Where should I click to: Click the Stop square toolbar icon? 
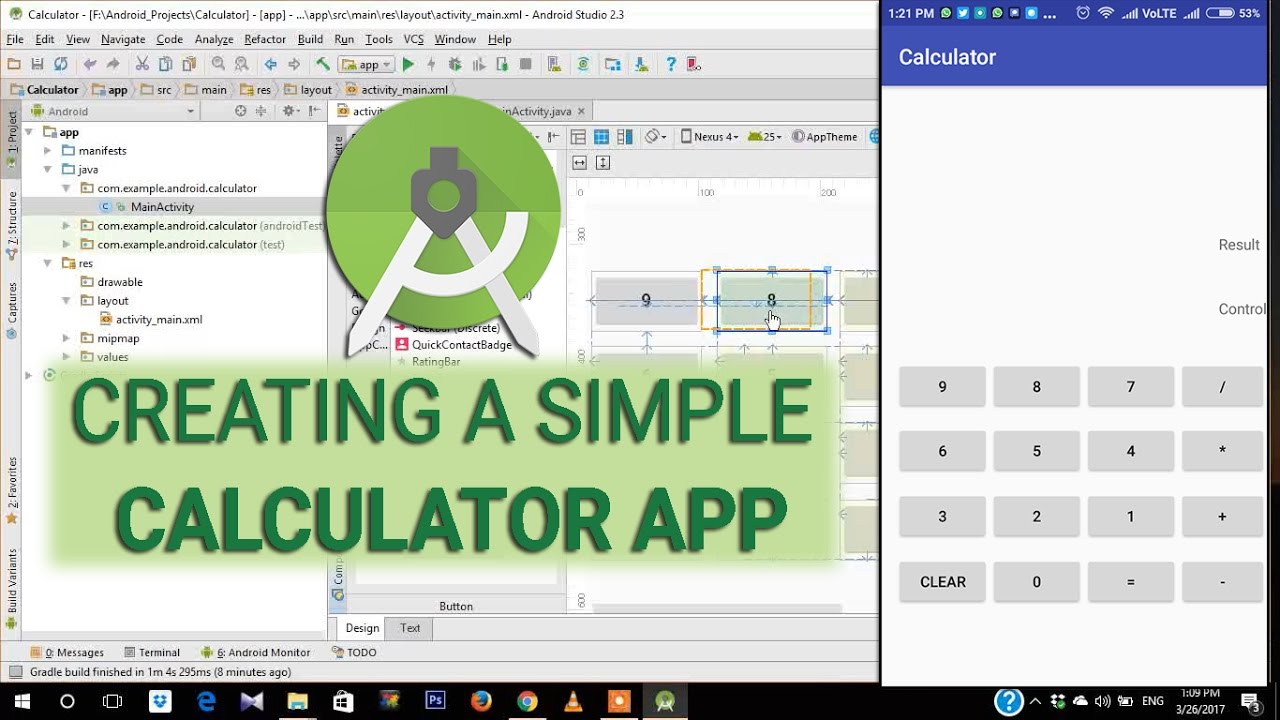click(526, 64)
